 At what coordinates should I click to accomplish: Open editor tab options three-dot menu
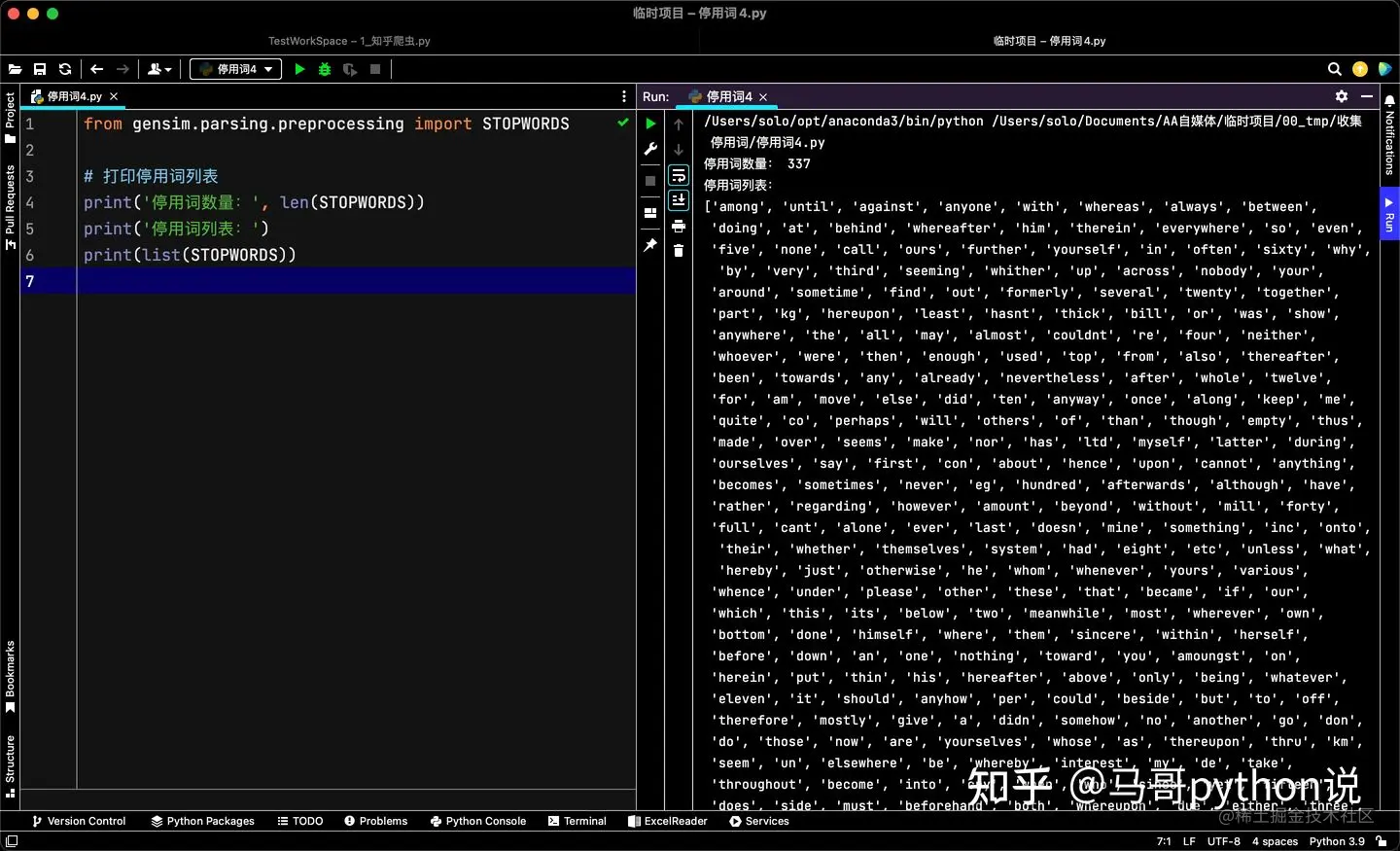[x=624, y=96]
